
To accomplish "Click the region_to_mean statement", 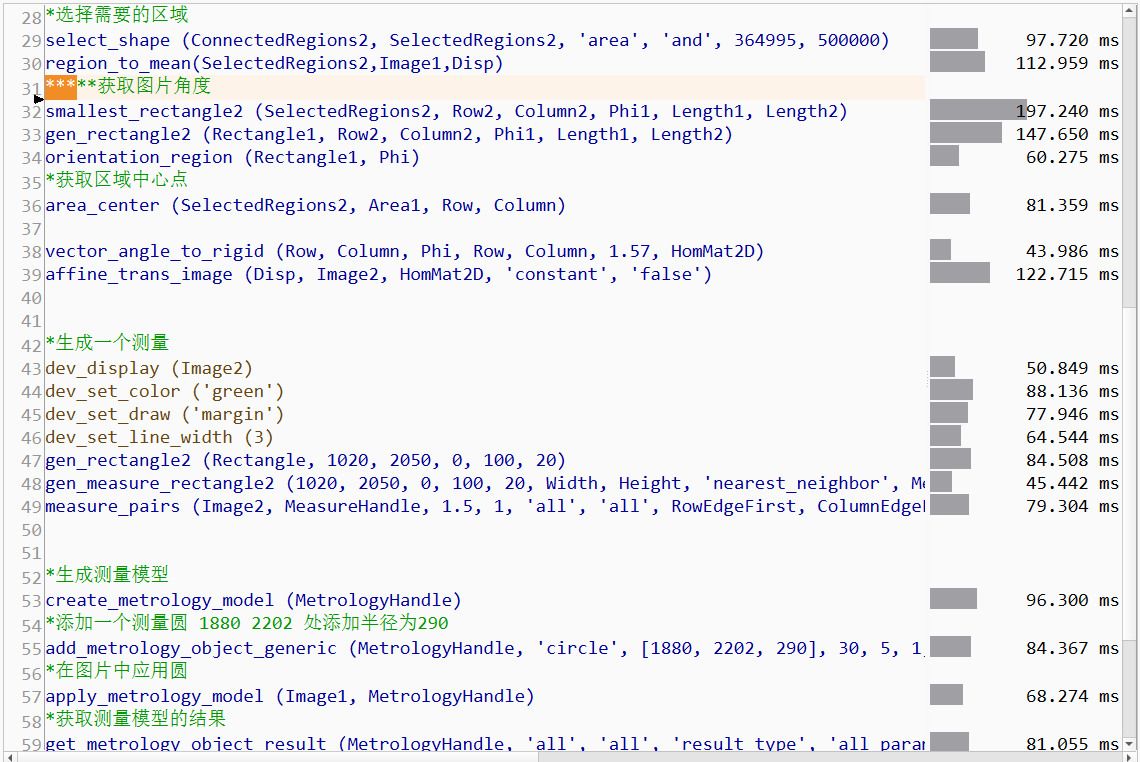I will point(274,64).
